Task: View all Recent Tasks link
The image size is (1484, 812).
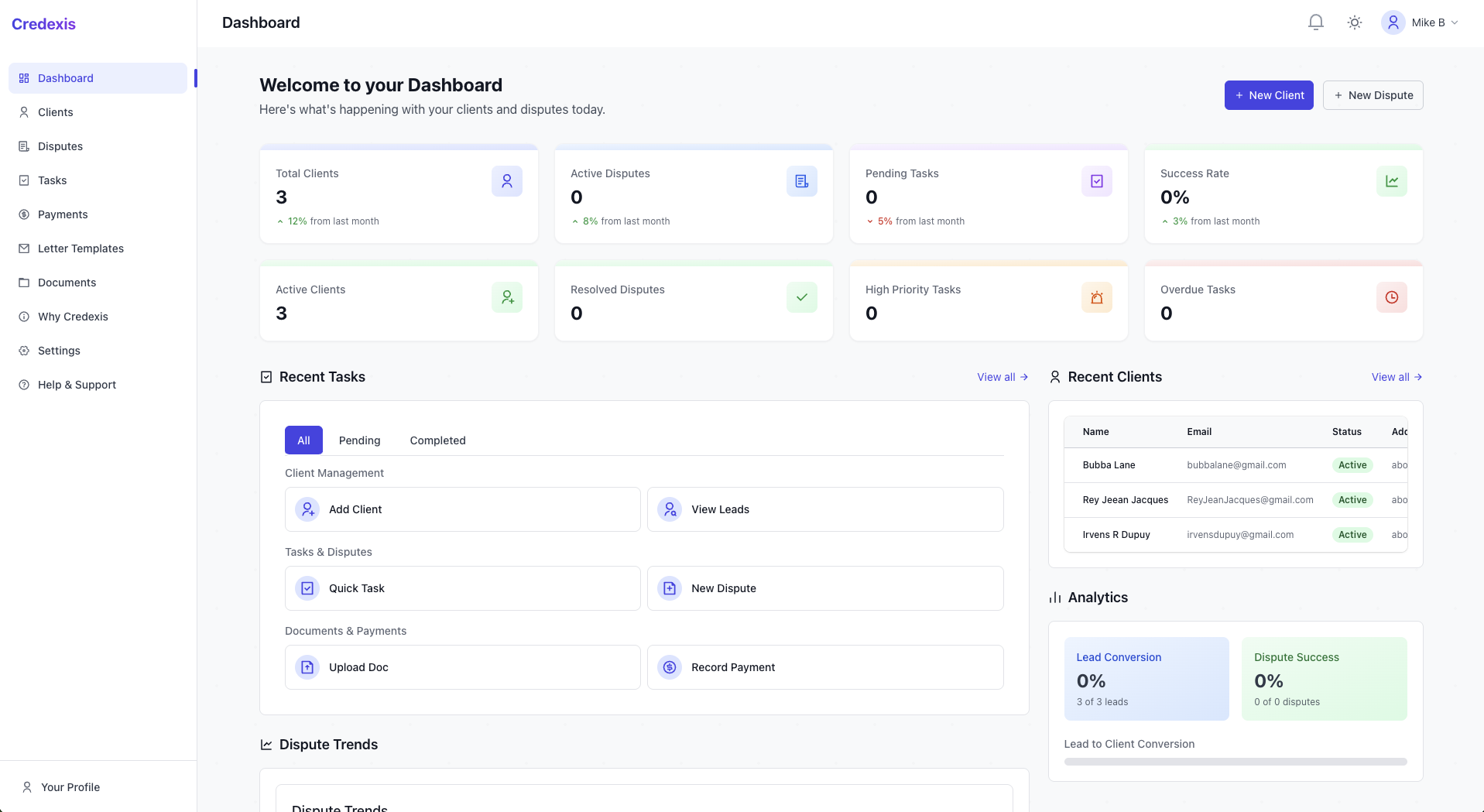Action: tap(1002, 377)
